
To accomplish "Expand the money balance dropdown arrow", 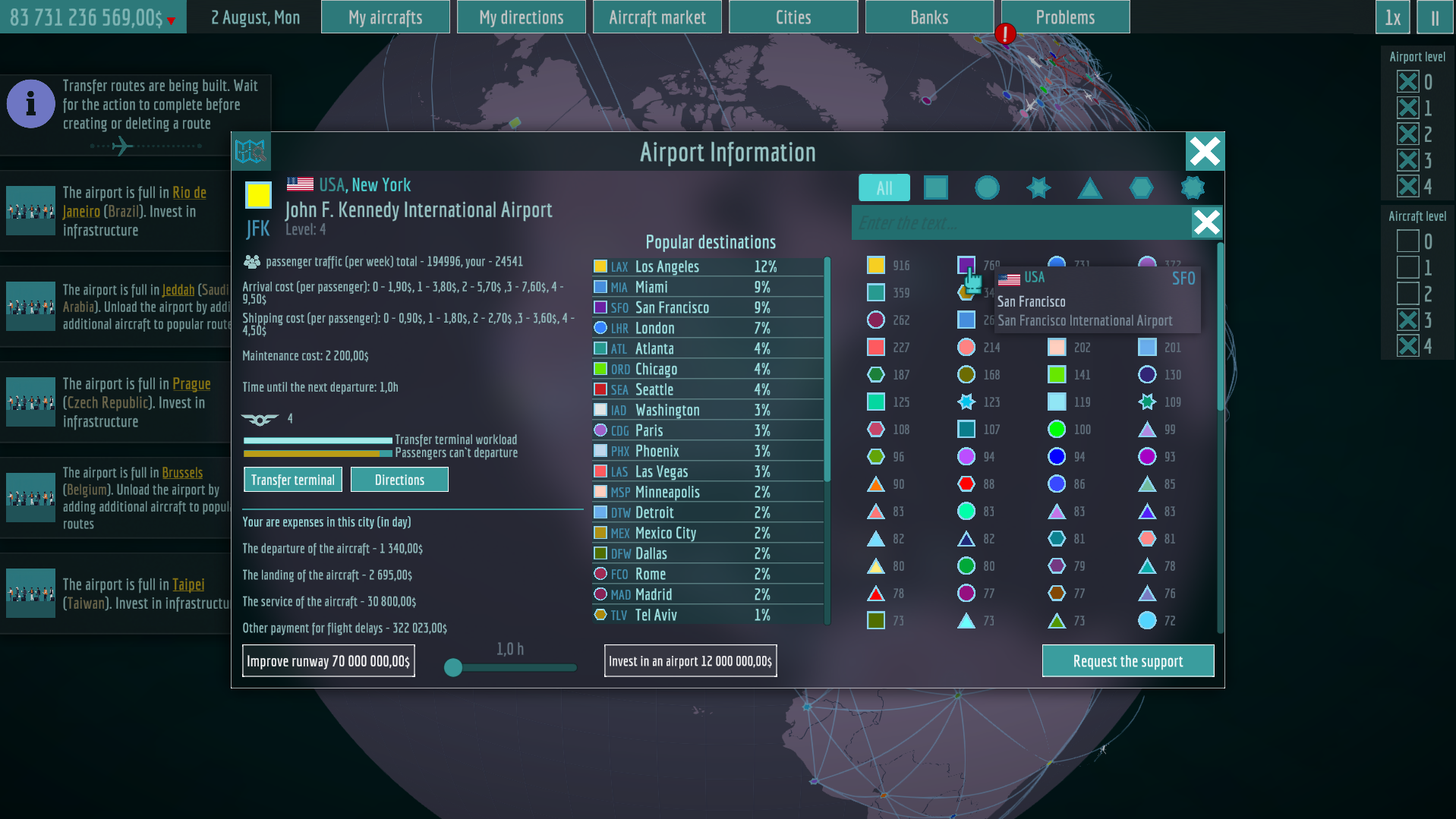I will (172, 20).
